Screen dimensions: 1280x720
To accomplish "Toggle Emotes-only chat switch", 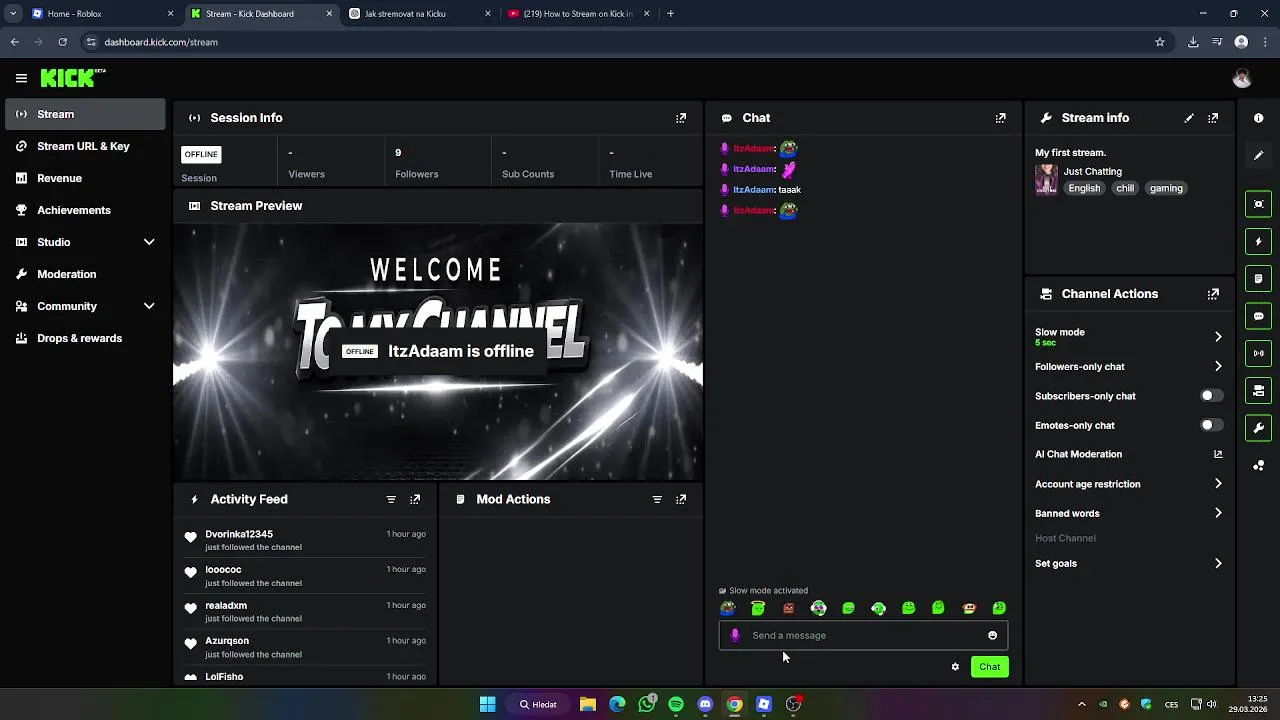I will [1210, 425].
